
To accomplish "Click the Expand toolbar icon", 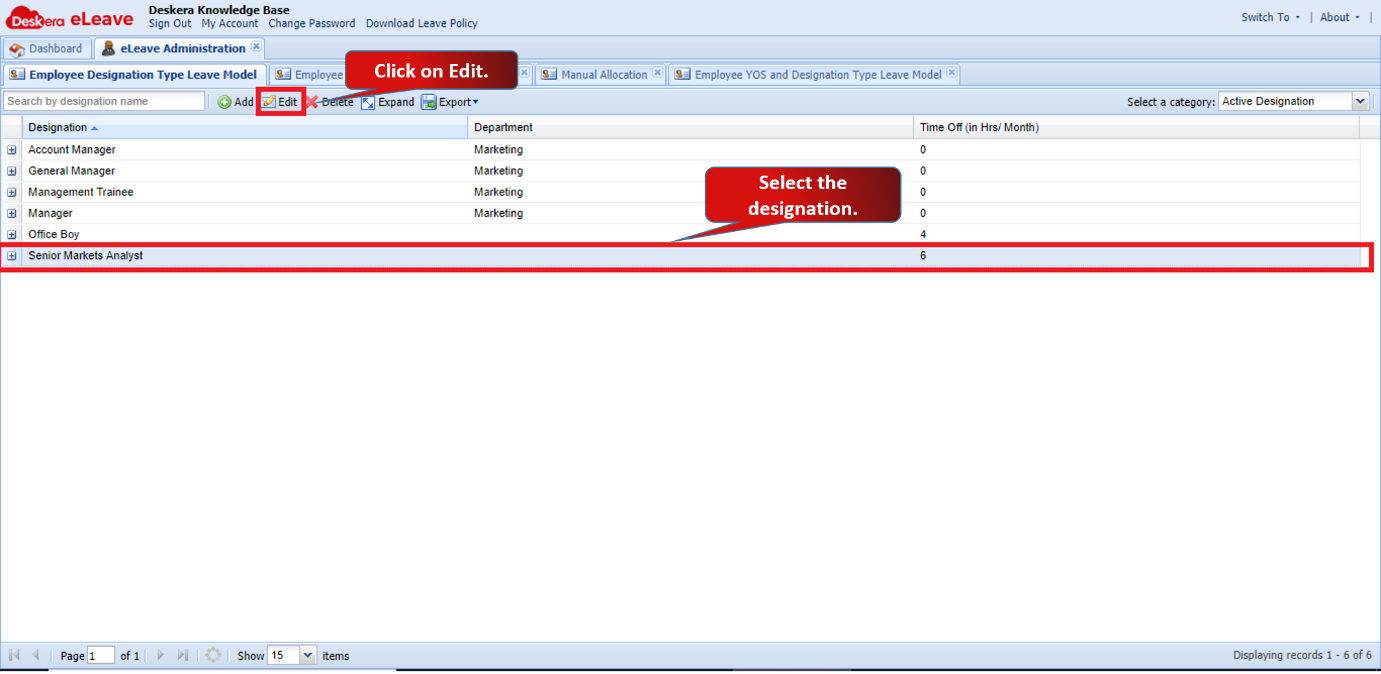I will click(368, 102).
